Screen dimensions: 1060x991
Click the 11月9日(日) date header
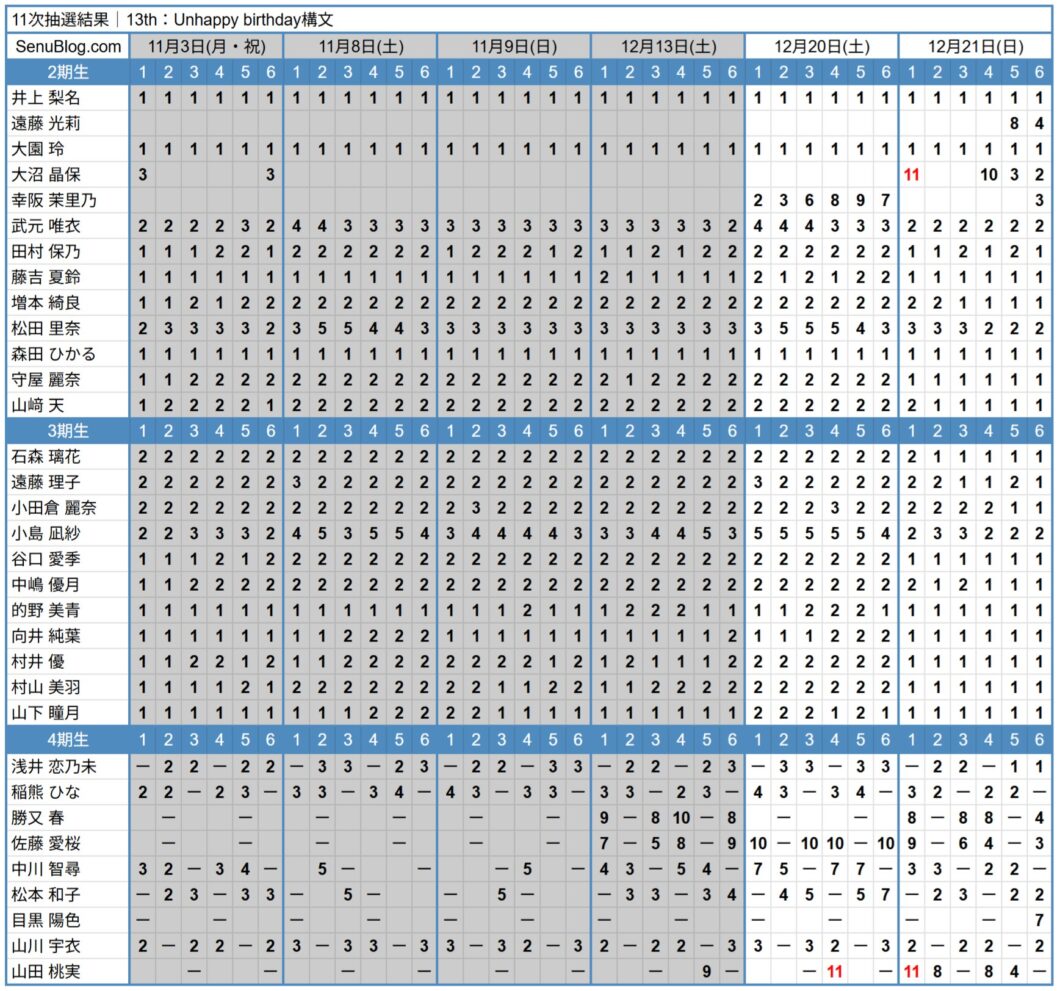tap(514, 47)
